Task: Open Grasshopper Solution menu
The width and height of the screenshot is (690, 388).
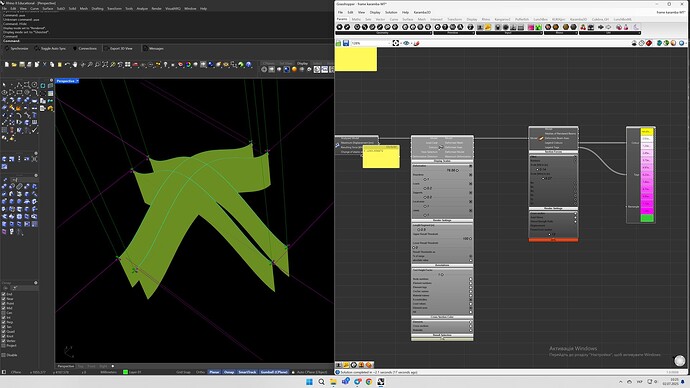Action: [391, 12]
